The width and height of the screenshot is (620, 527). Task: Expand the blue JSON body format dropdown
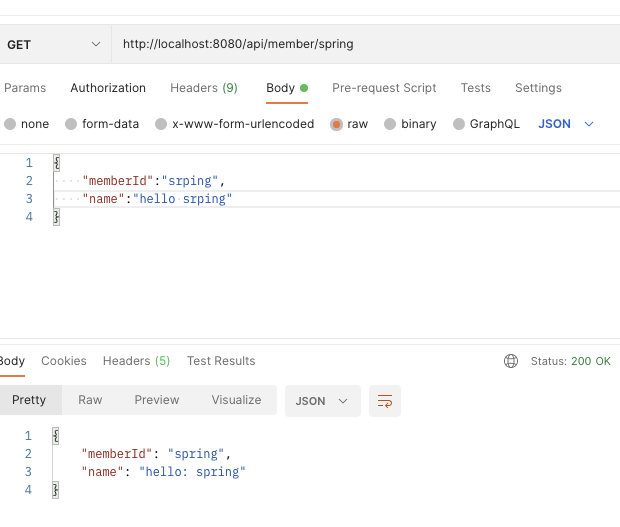(x=566, y=124)
